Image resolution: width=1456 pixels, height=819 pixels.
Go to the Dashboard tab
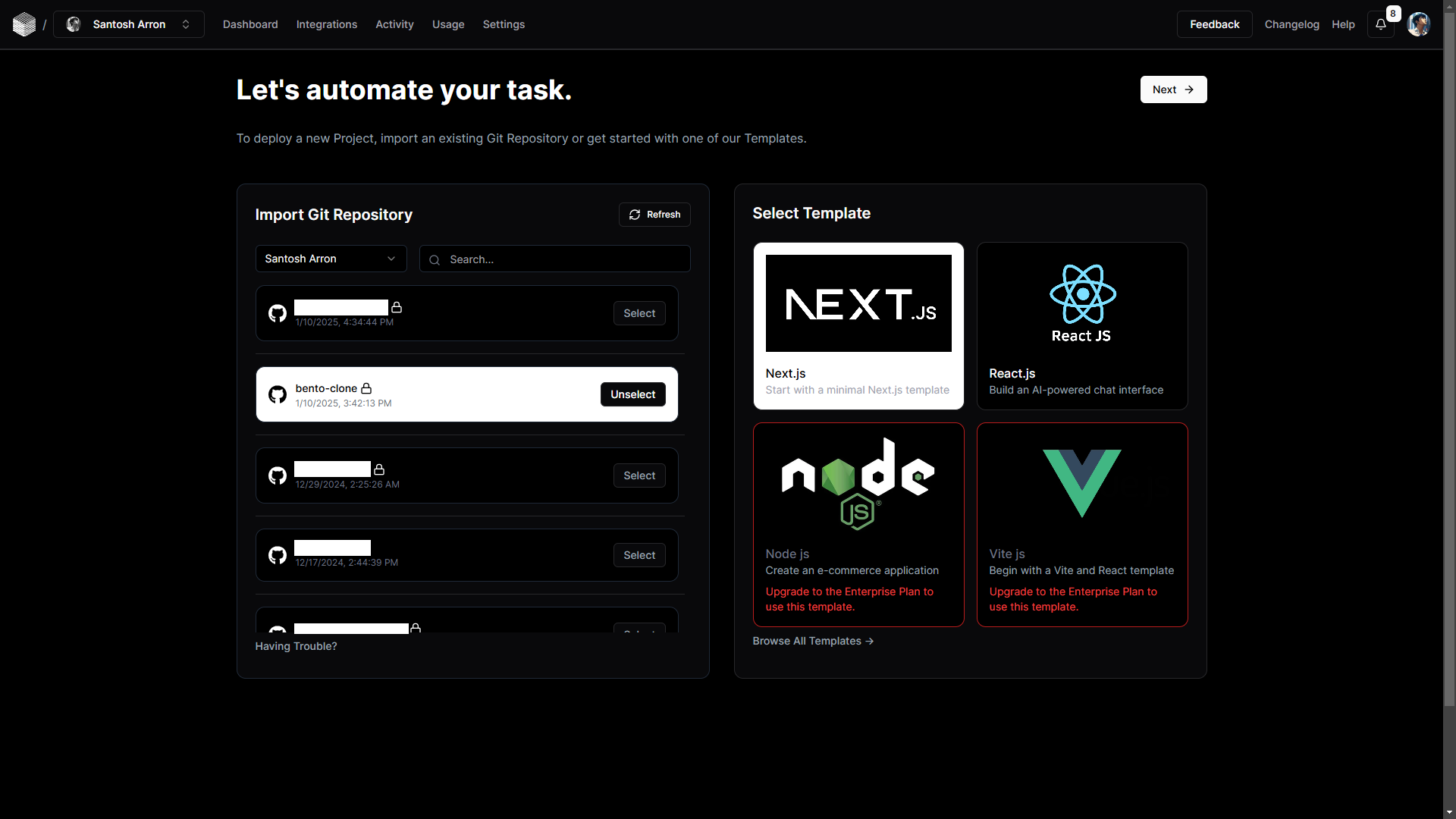pyautogui.click(x=250, y=24)
